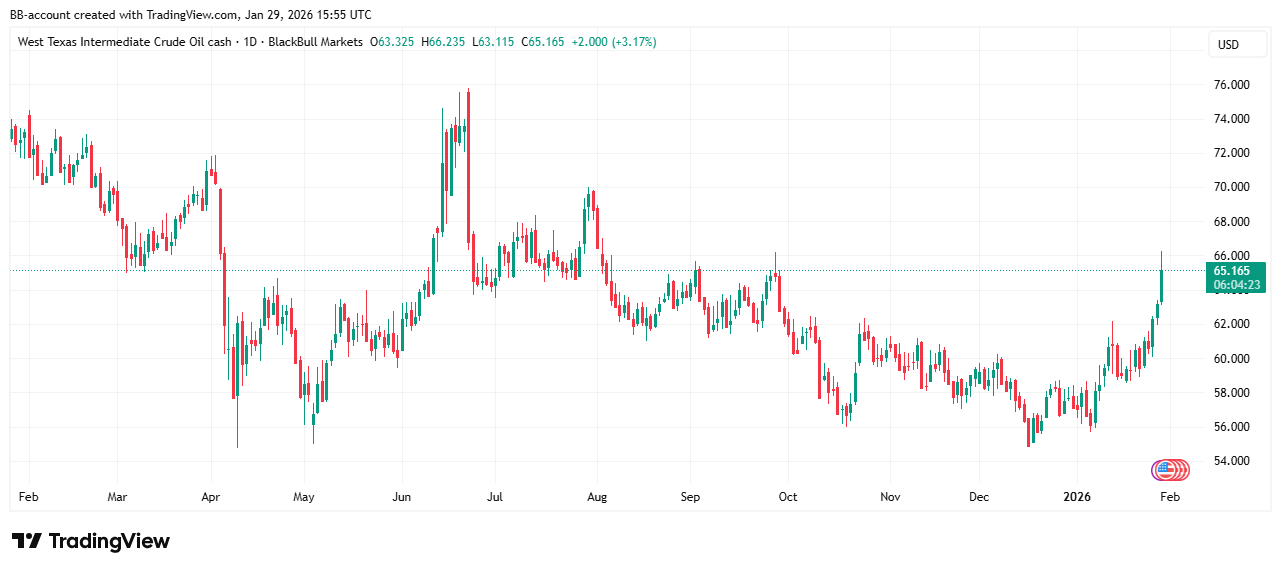Click the 70.000 price axis label

pos(1230,187)
